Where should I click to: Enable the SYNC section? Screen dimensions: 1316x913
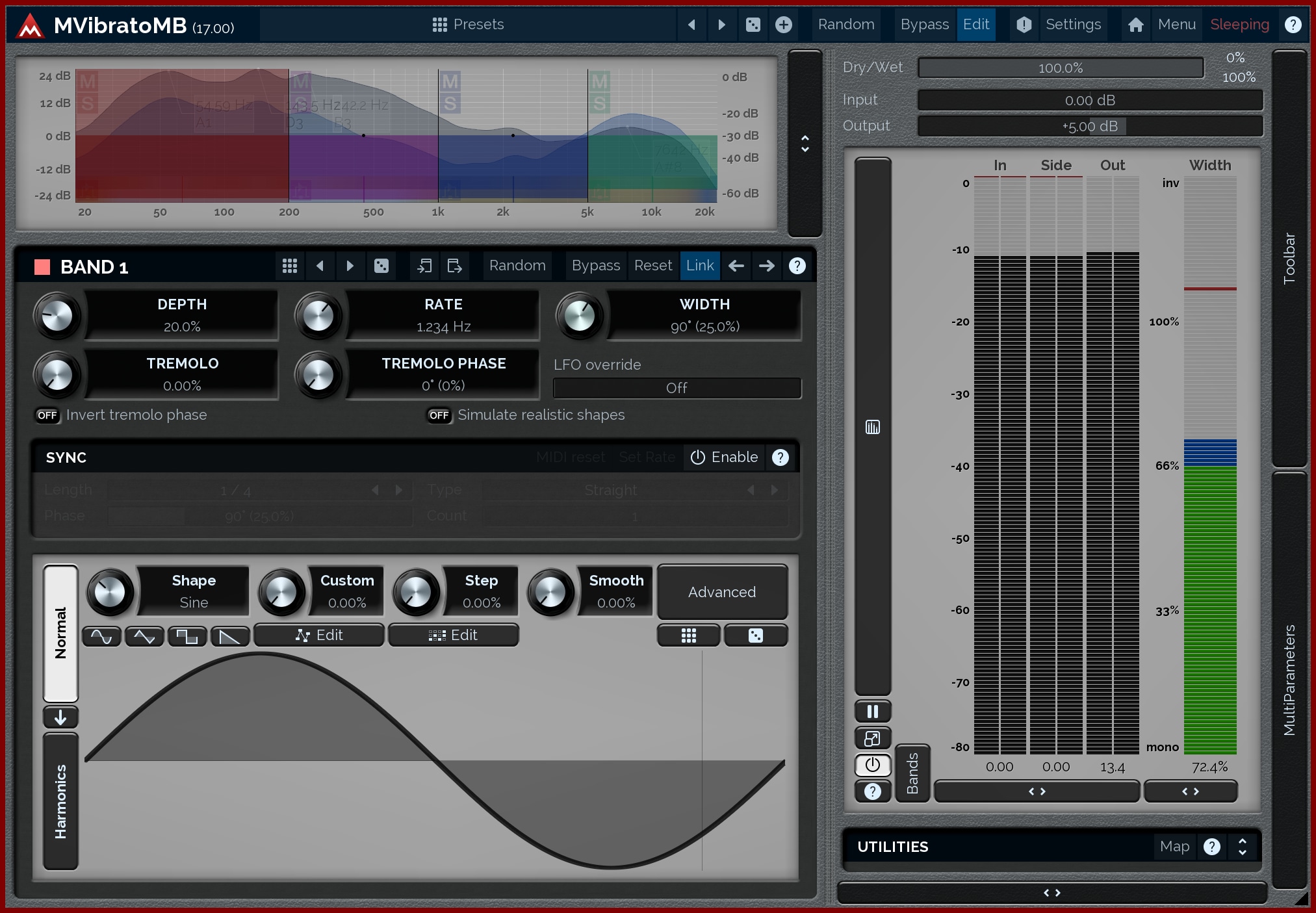[x=724, y=457]
